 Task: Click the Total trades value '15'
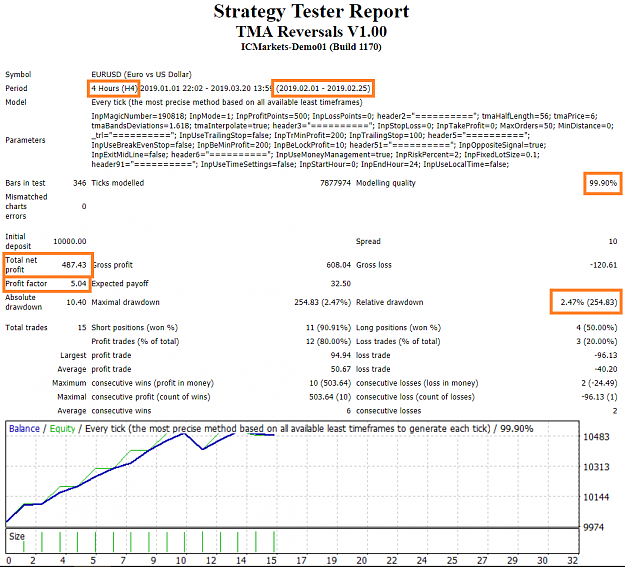pos(82,327)
